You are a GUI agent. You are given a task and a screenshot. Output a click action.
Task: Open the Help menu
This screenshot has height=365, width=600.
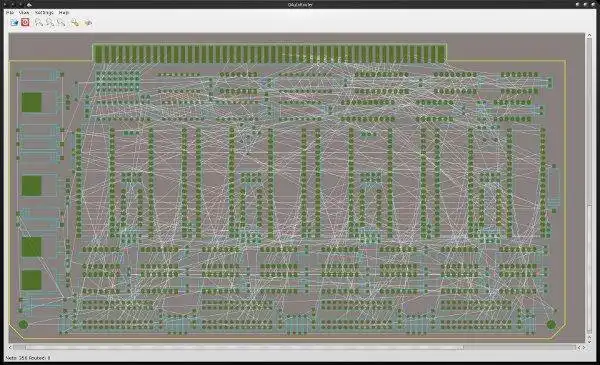64,13
